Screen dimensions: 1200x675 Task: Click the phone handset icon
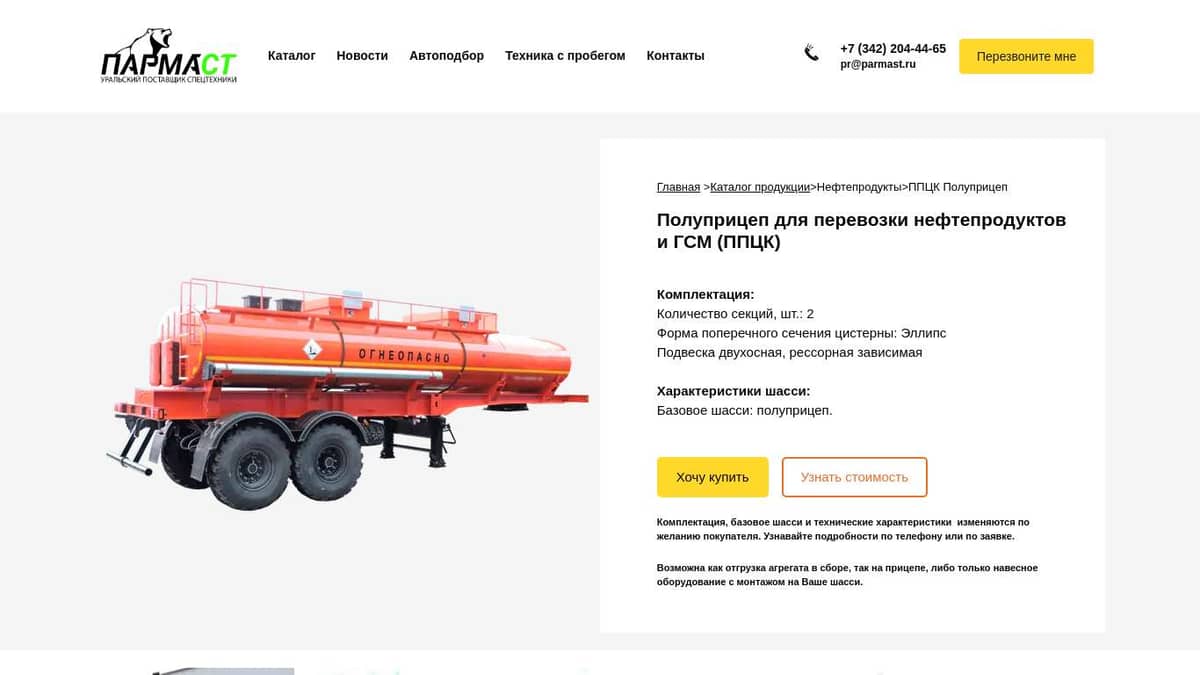tap(811, 53)
